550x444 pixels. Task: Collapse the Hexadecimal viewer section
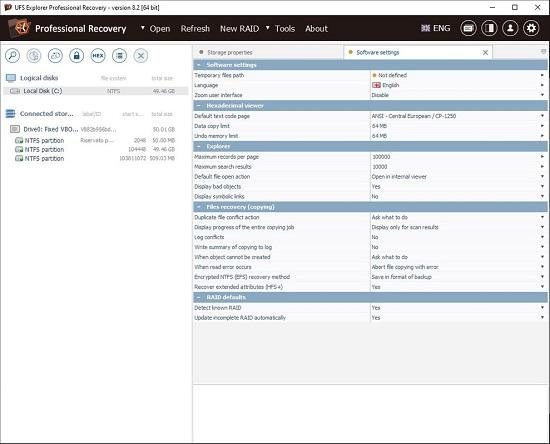pyautogui.click(x=199, y=106)
